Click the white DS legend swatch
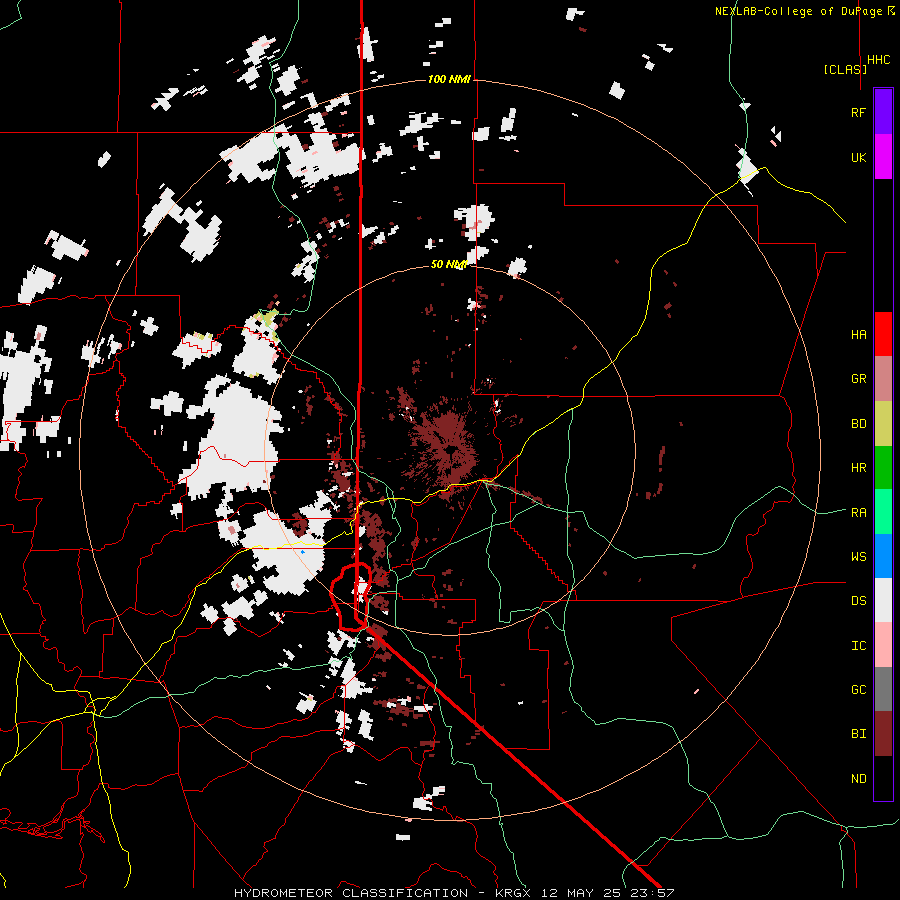The width and height of the screenshot is (900, 900). [883, 600]
